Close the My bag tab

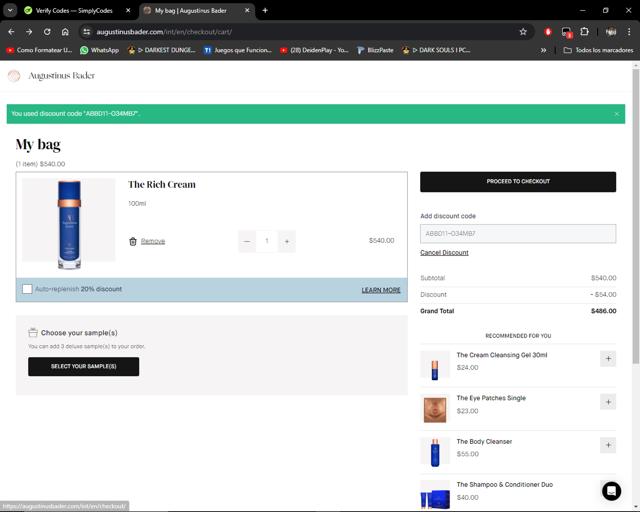click(247, 11)
